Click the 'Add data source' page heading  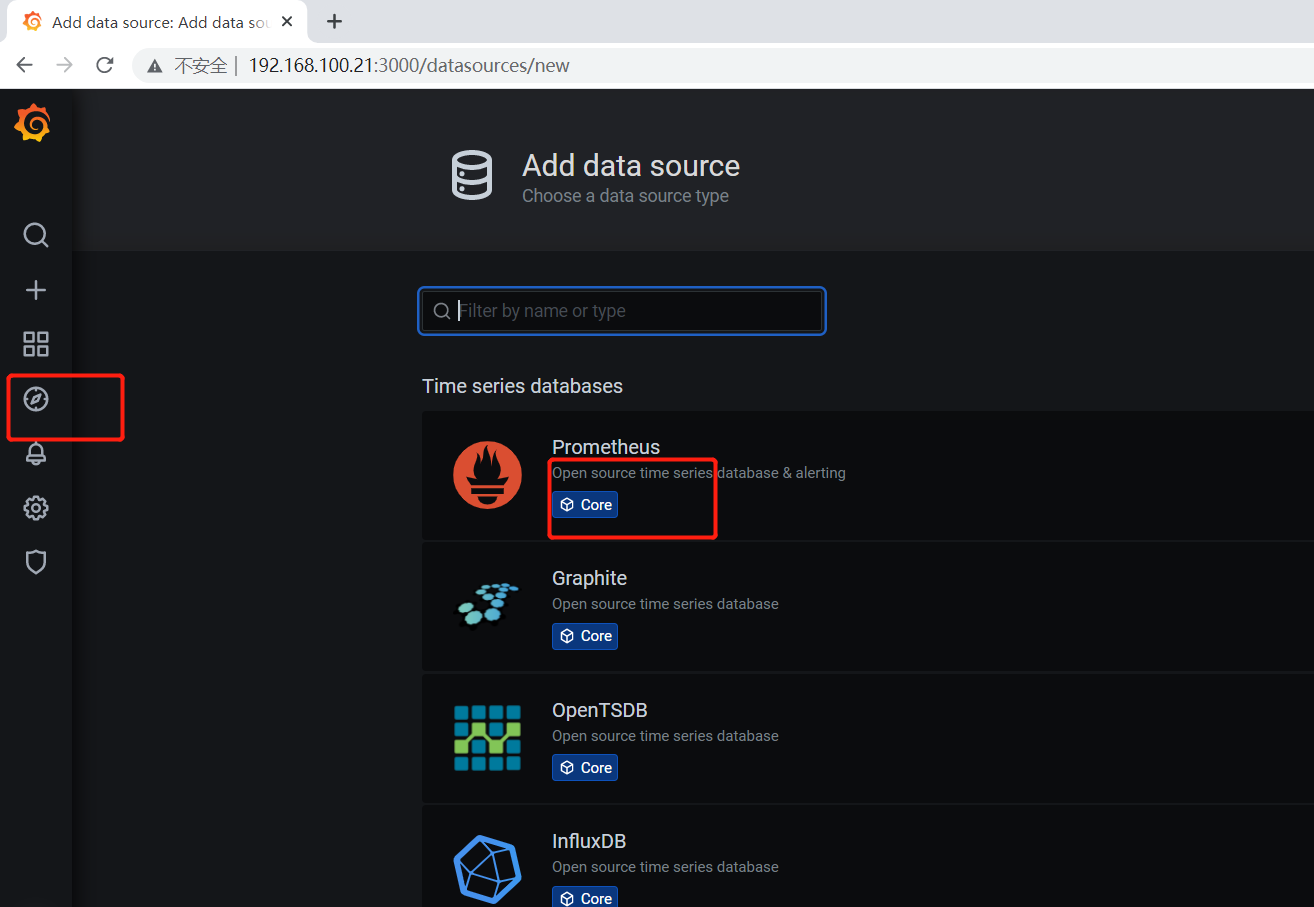tap(631, 166)
